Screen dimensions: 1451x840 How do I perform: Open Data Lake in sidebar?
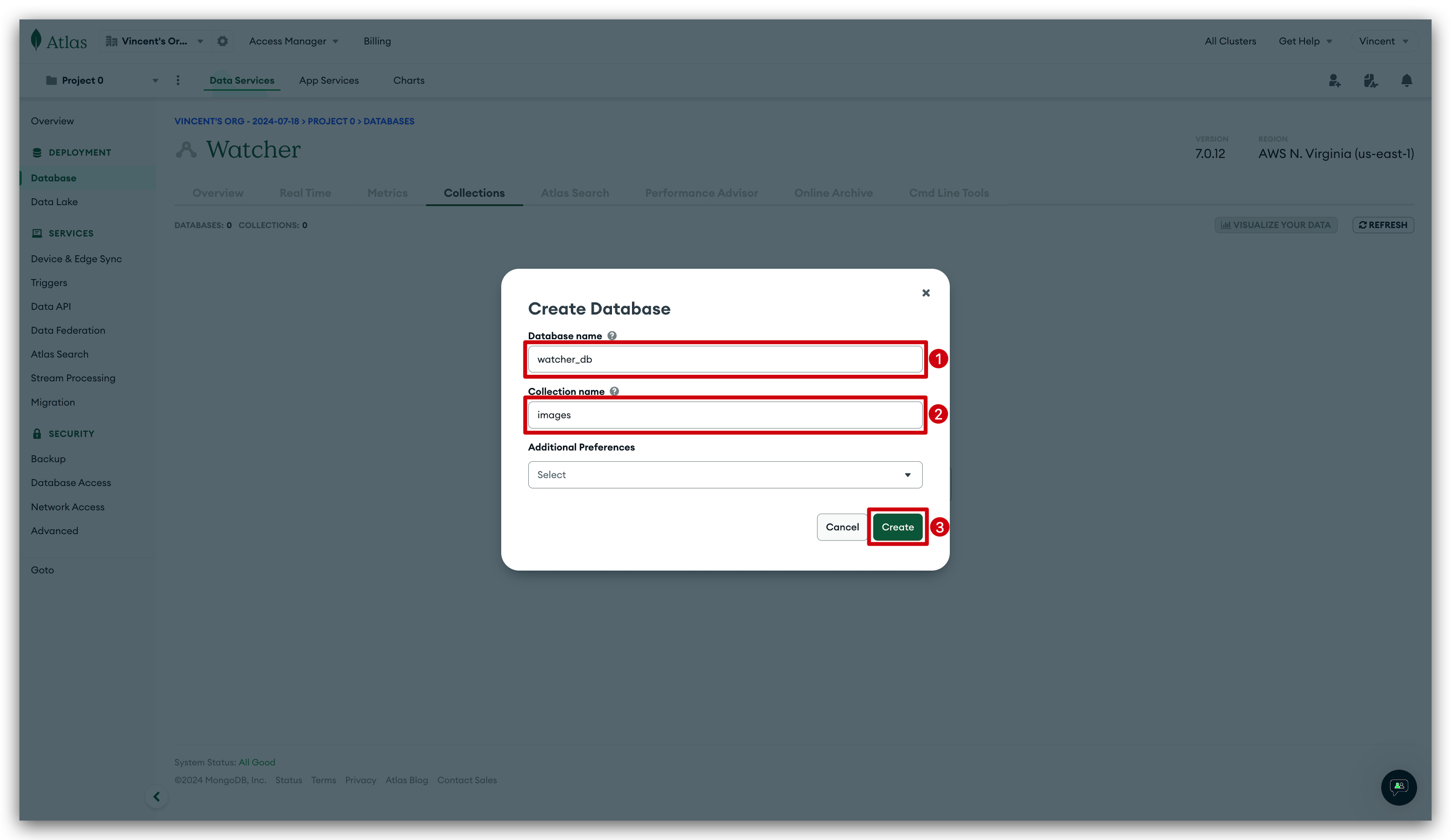pyautogui.click(x=54, y=202)
